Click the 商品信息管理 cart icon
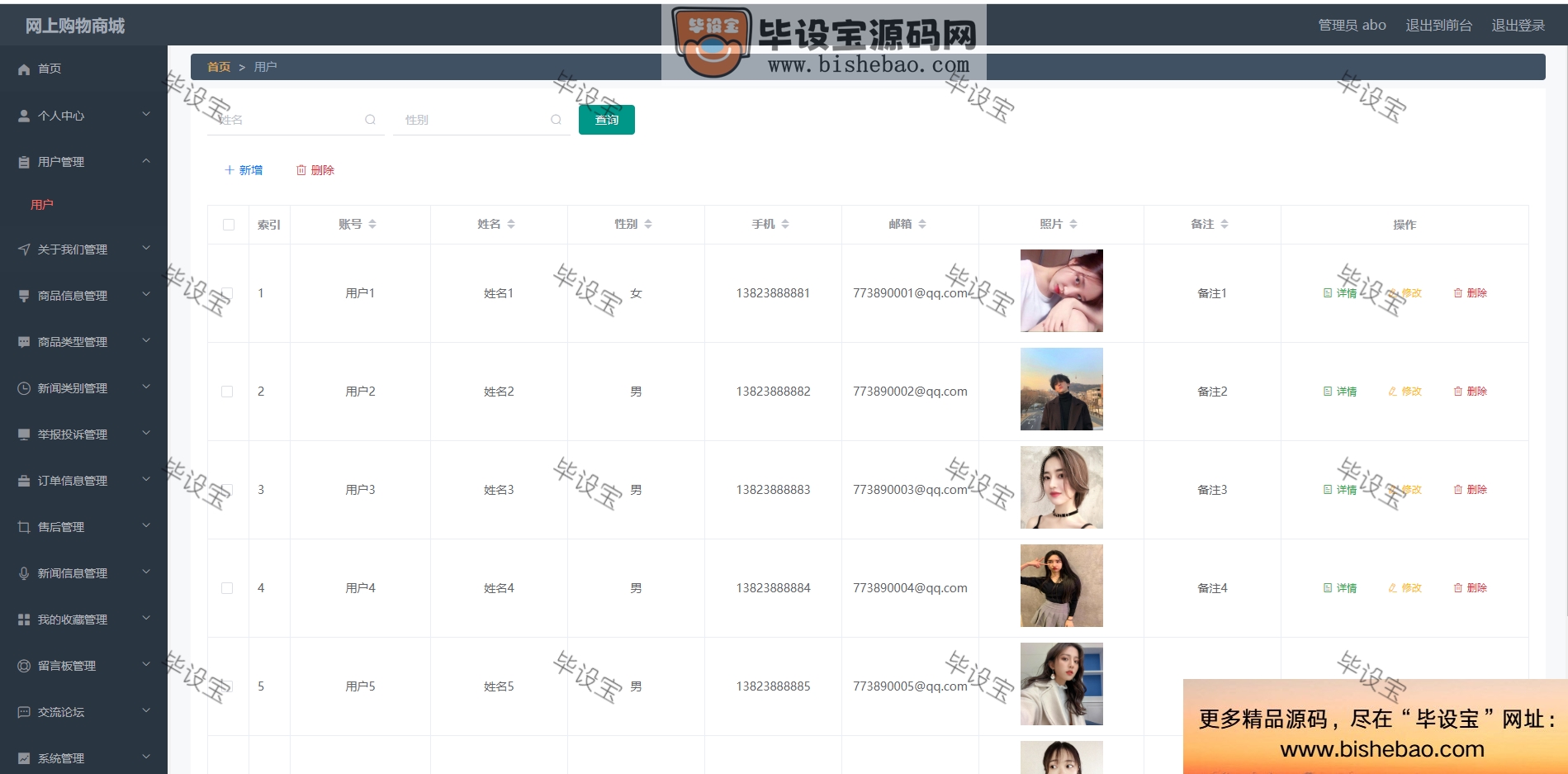Viewport: 1568px width, 774px height. point(24,296)
